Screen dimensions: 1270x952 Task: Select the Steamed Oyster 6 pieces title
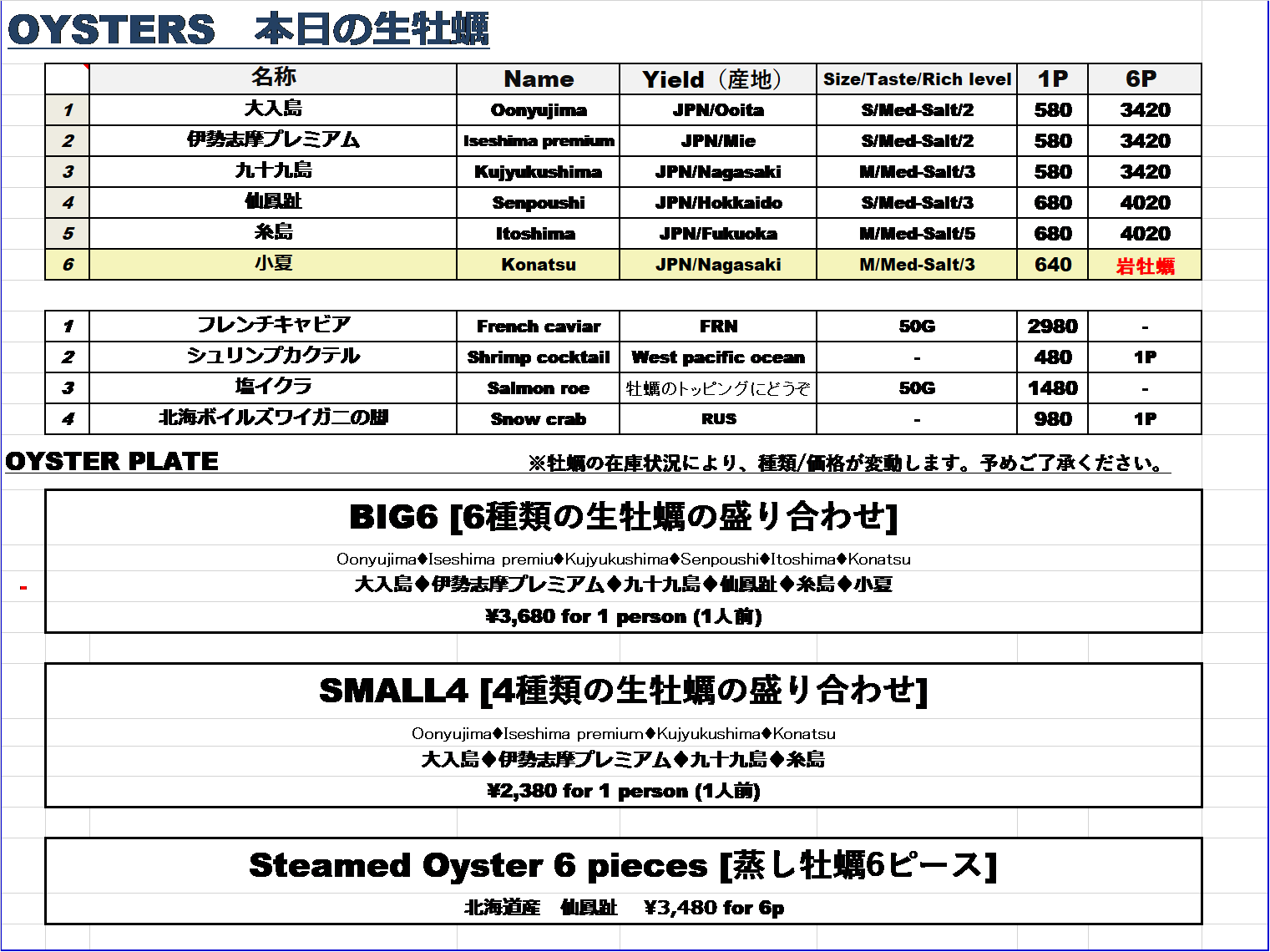click(624, 865)
